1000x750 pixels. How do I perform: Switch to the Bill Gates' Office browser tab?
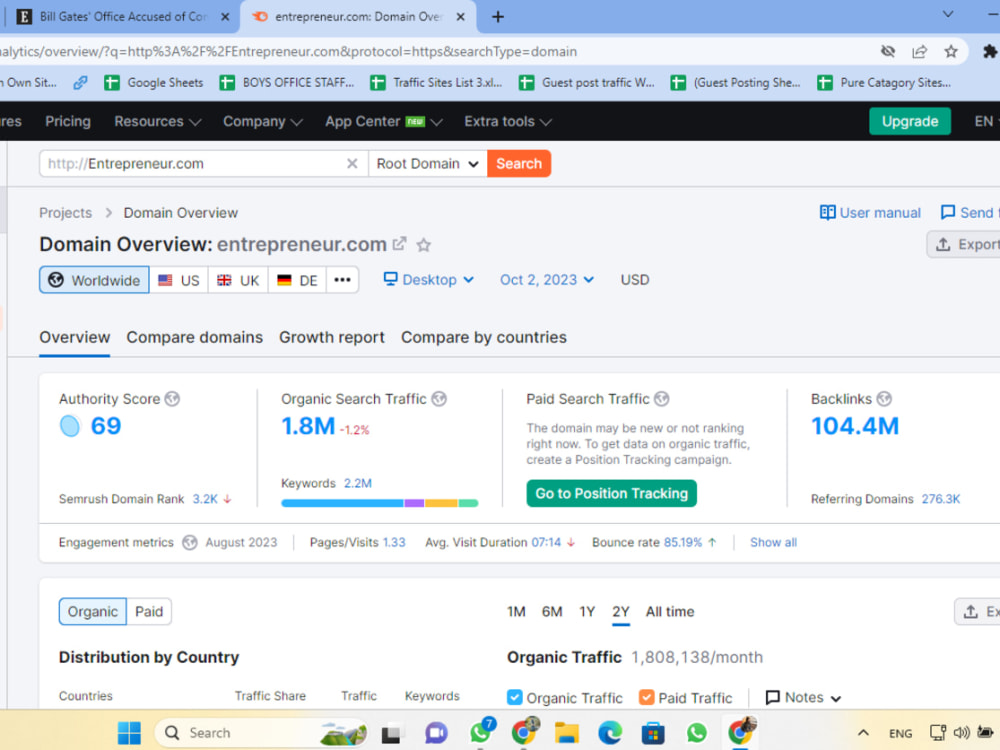122,17
